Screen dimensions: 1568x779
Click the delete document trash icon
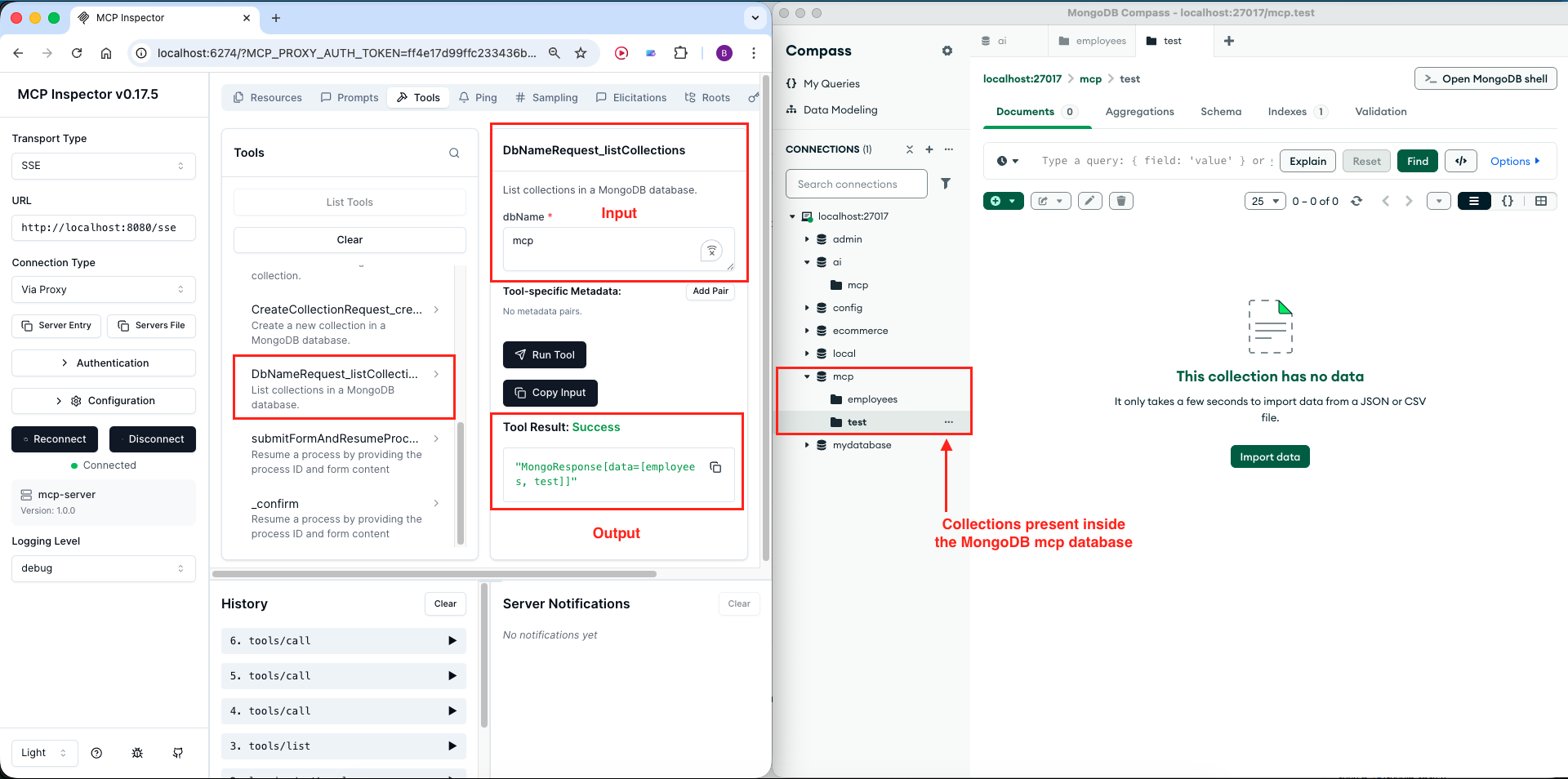[1120, 201]
